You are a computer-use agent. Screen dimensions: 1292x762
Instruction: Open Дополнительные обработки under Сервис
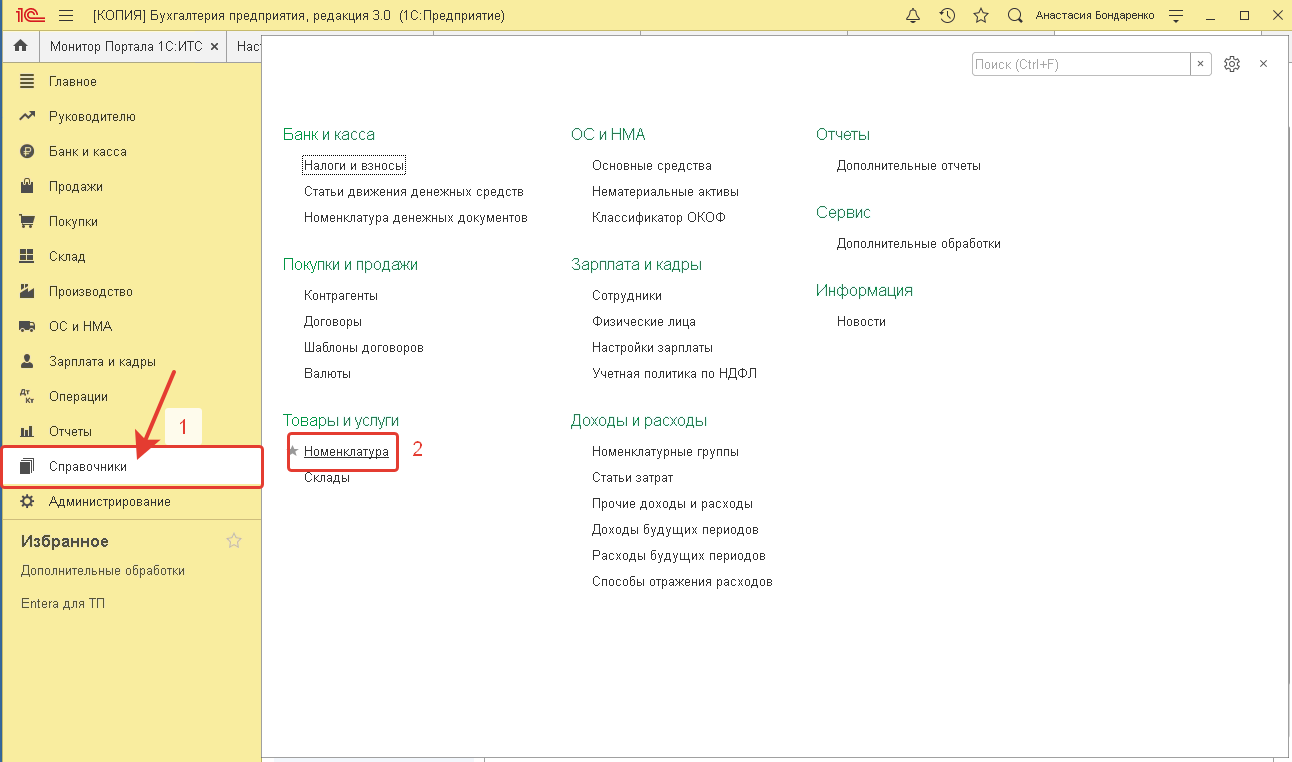(x=919, y=244)
